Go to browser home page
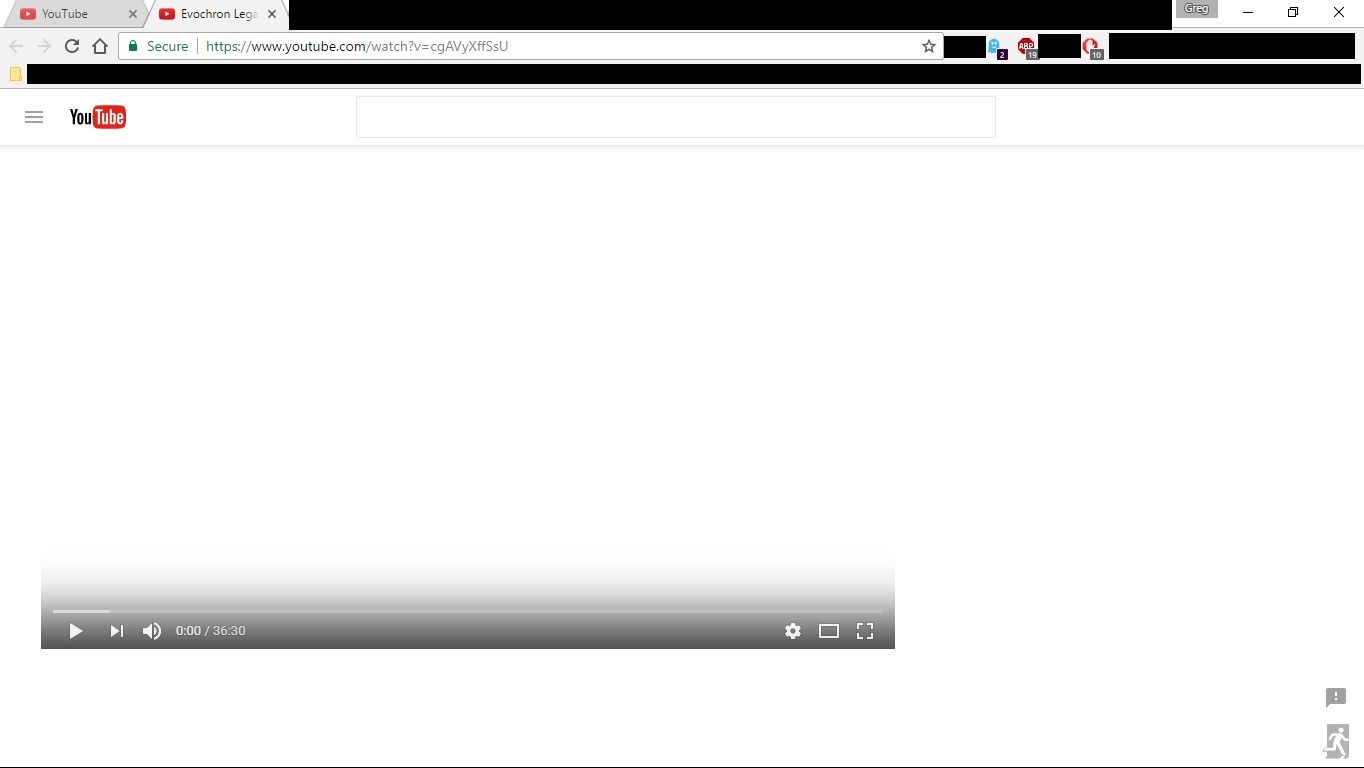Viewport: 1364px width, 768px height. tap(100, 46)
